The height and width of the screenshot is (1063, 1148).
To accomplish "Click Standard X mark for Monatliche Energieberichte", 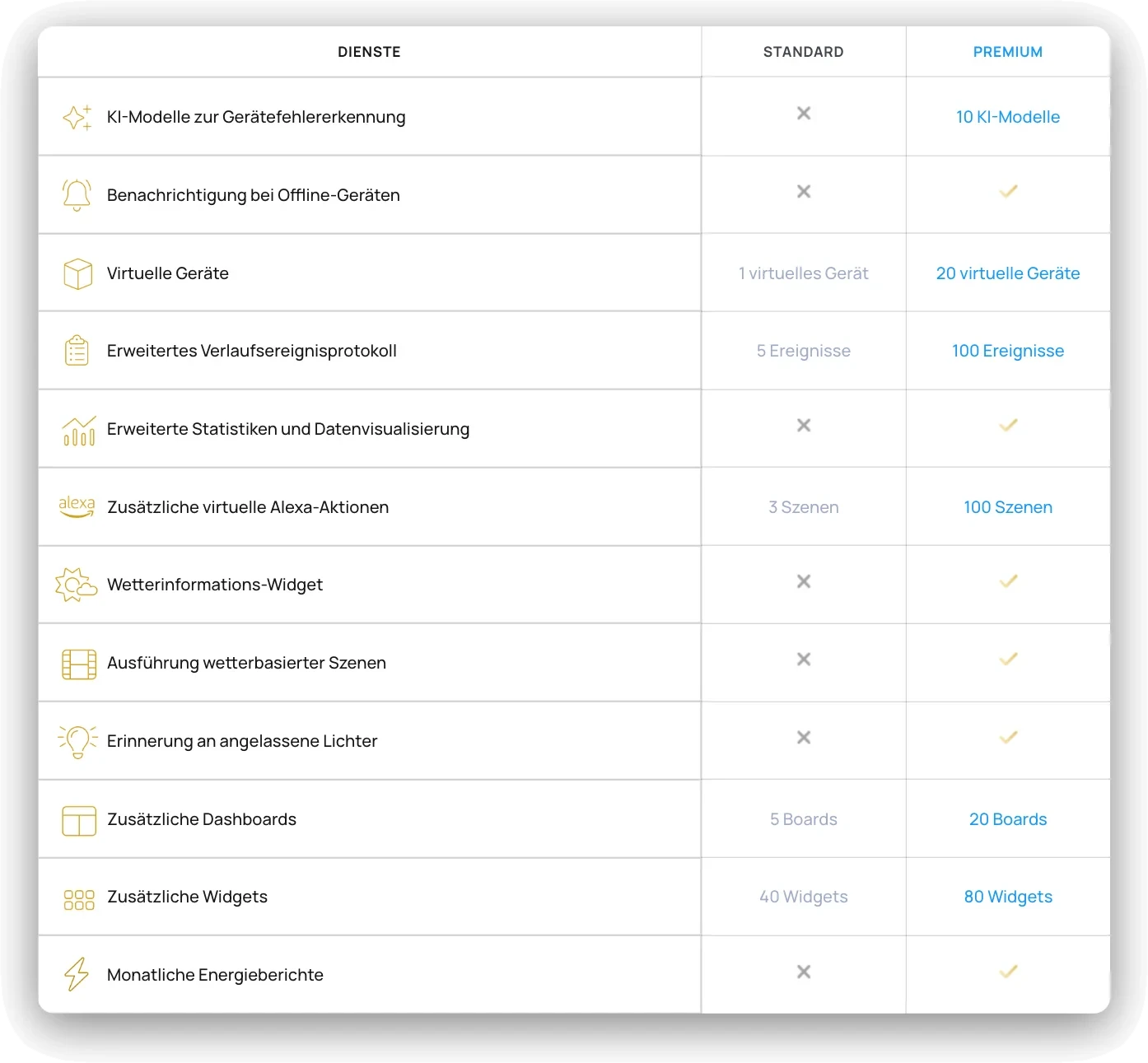I will [x=804, y=972].
